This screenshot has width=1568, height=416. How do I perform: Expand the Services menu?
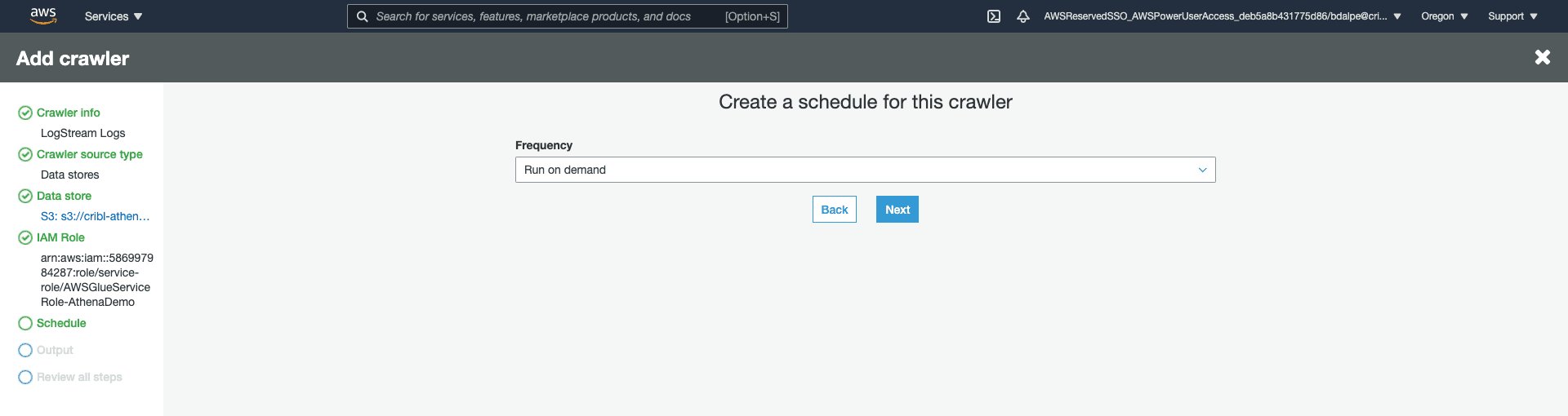coord(113,16)
